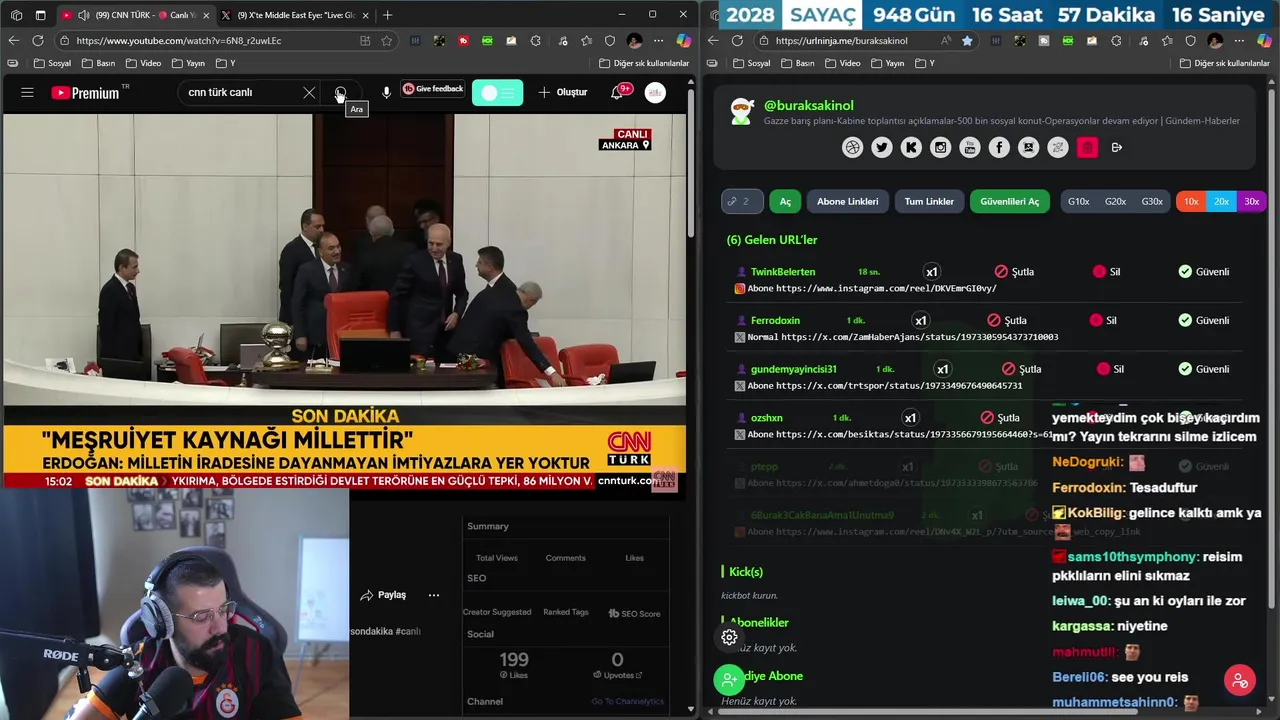Select G10x option

[1079, 201]
